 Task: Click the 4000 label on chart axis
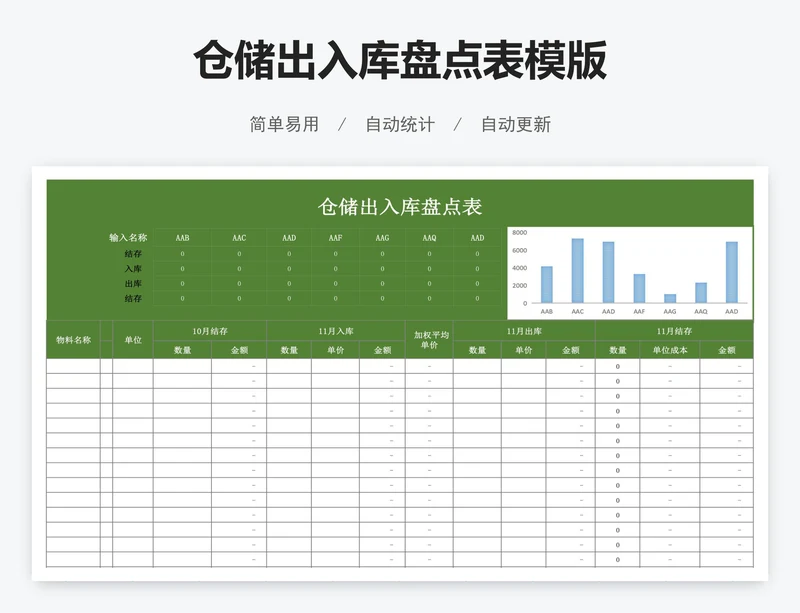point(519,267)
